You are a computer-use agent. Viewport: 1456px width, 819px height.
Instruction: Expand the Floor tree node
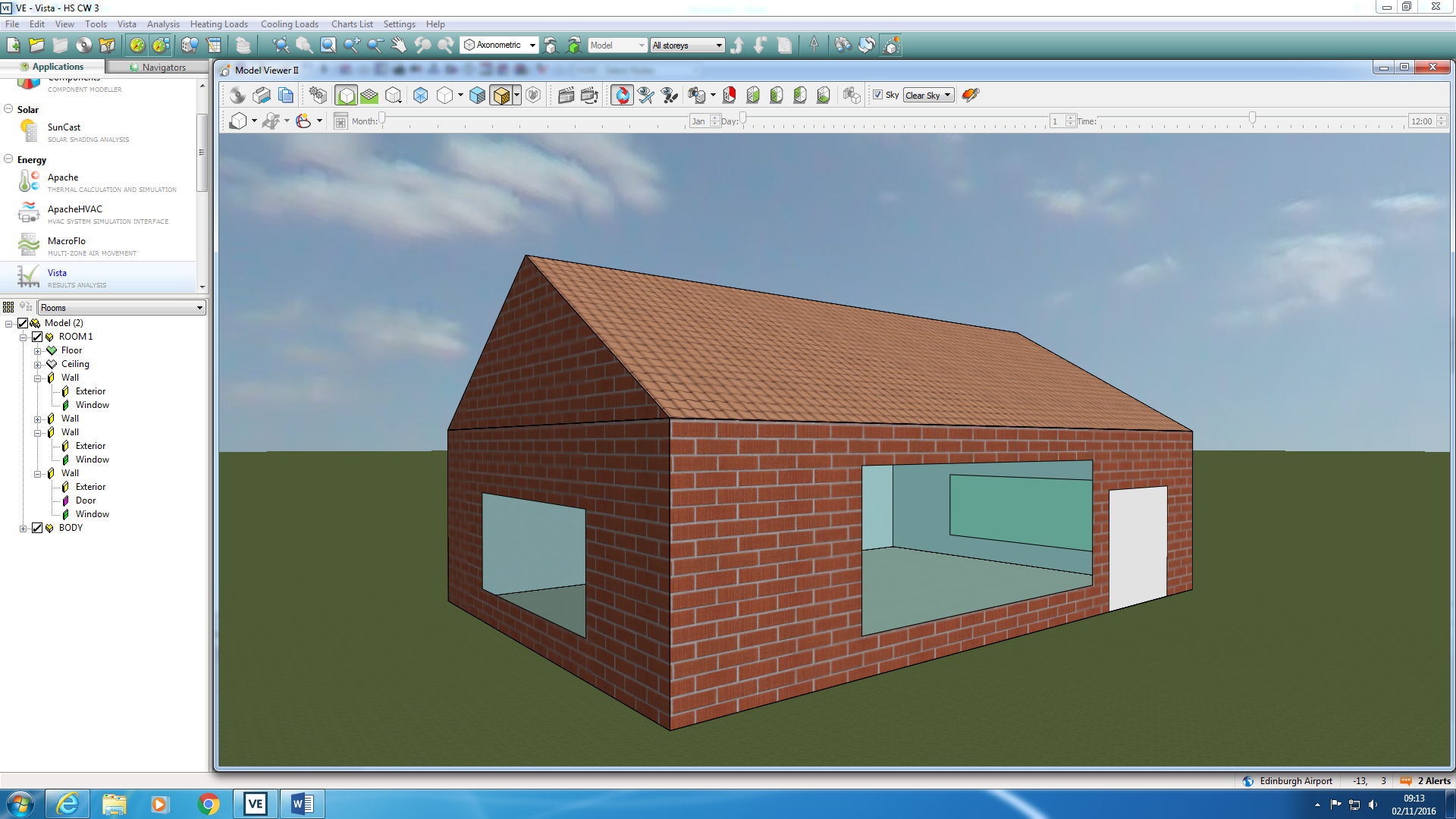pyautogui.click(x=37, y=351)
